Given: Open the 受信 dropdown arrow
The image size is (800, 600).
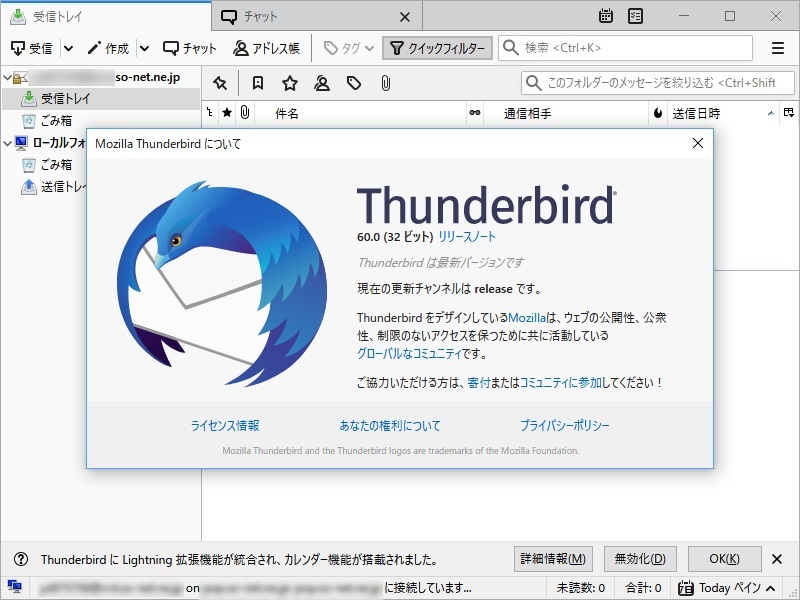Looking at the screenshot, I should (x=67, y=46).
